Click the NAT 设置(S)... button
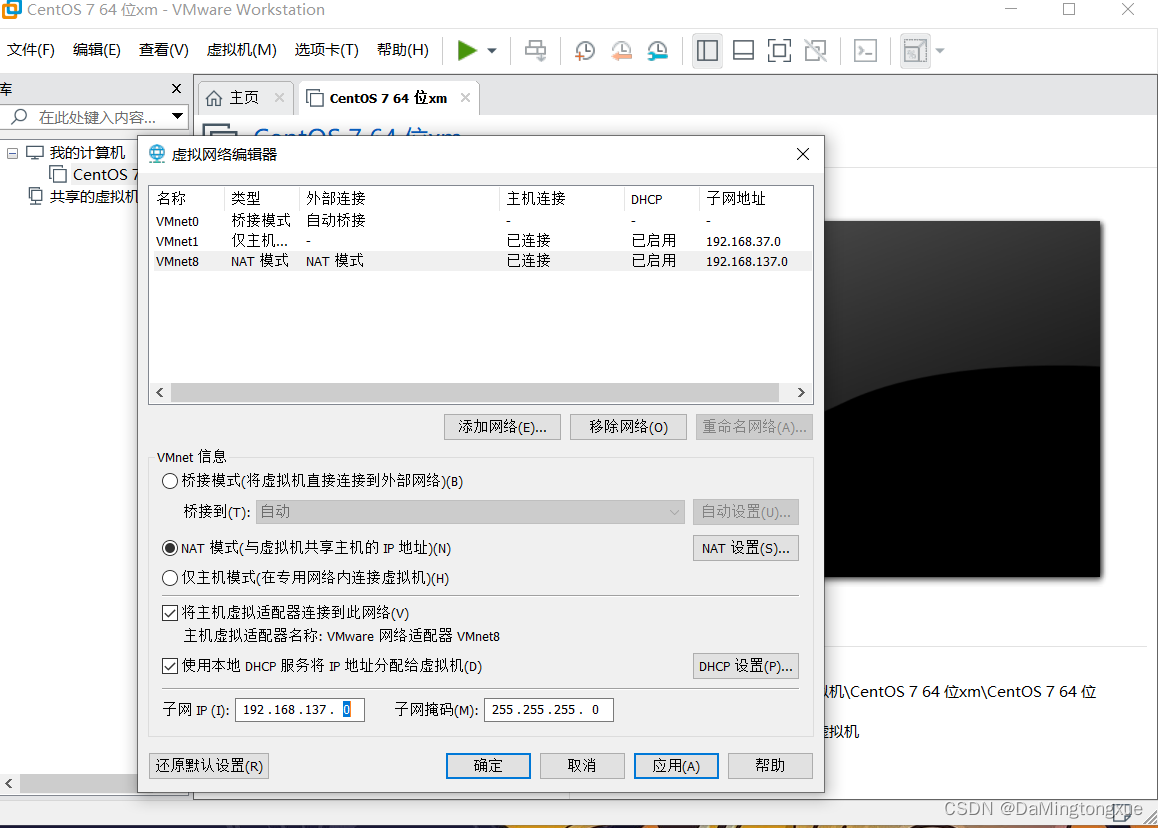This screenshot has width=1158, height=828. [746, 548]
